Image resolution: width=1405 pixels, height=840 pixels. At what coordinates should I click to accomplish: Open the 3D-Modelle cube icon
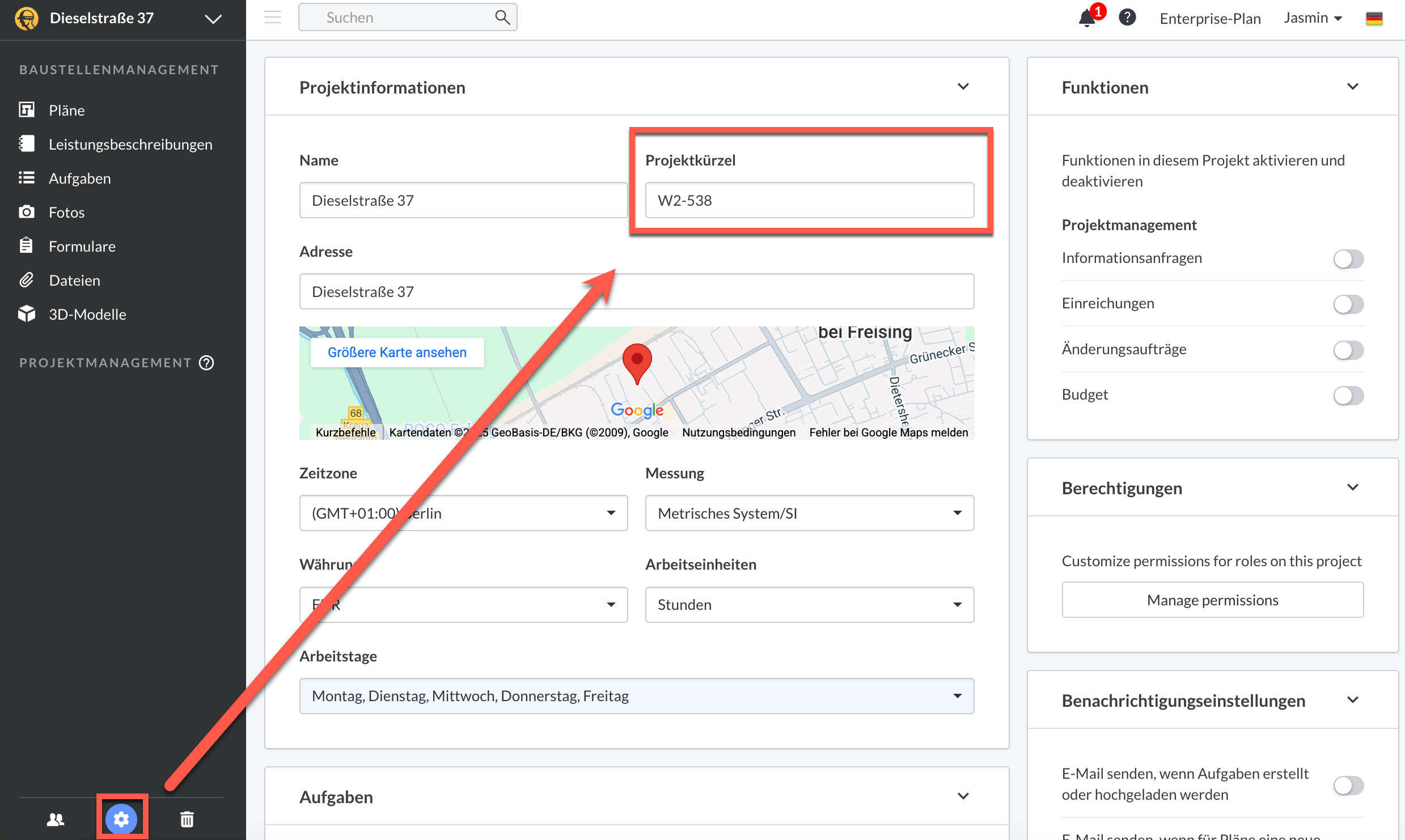(x=26, y=314)
